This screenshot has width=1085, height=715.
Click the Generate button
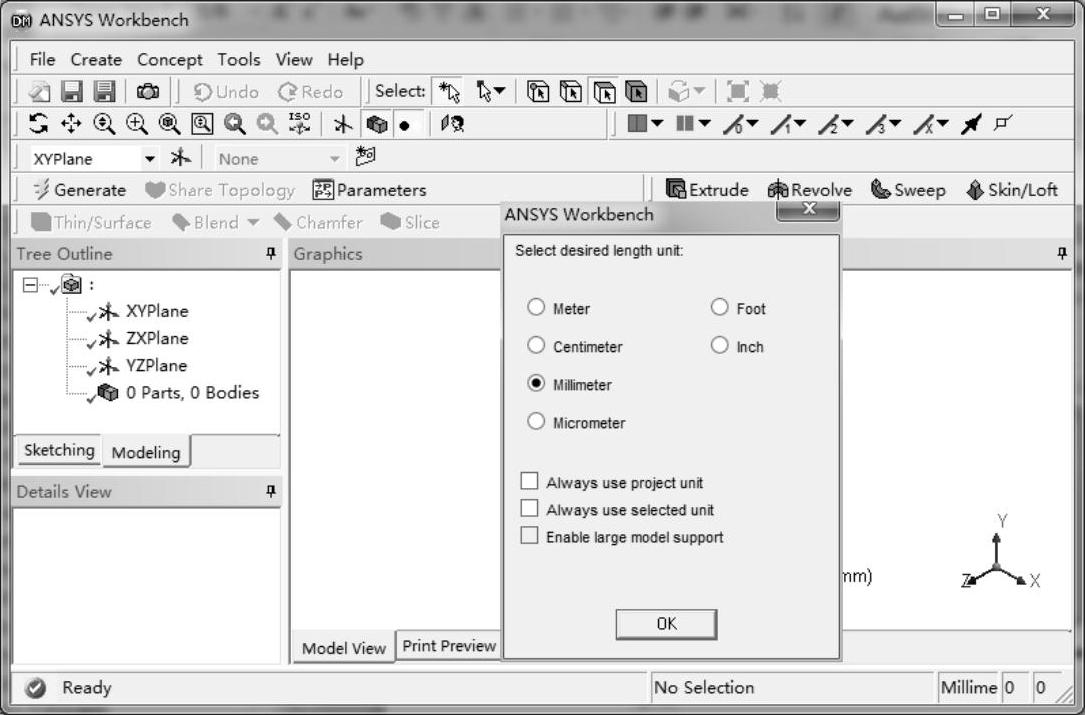(79, 190)
